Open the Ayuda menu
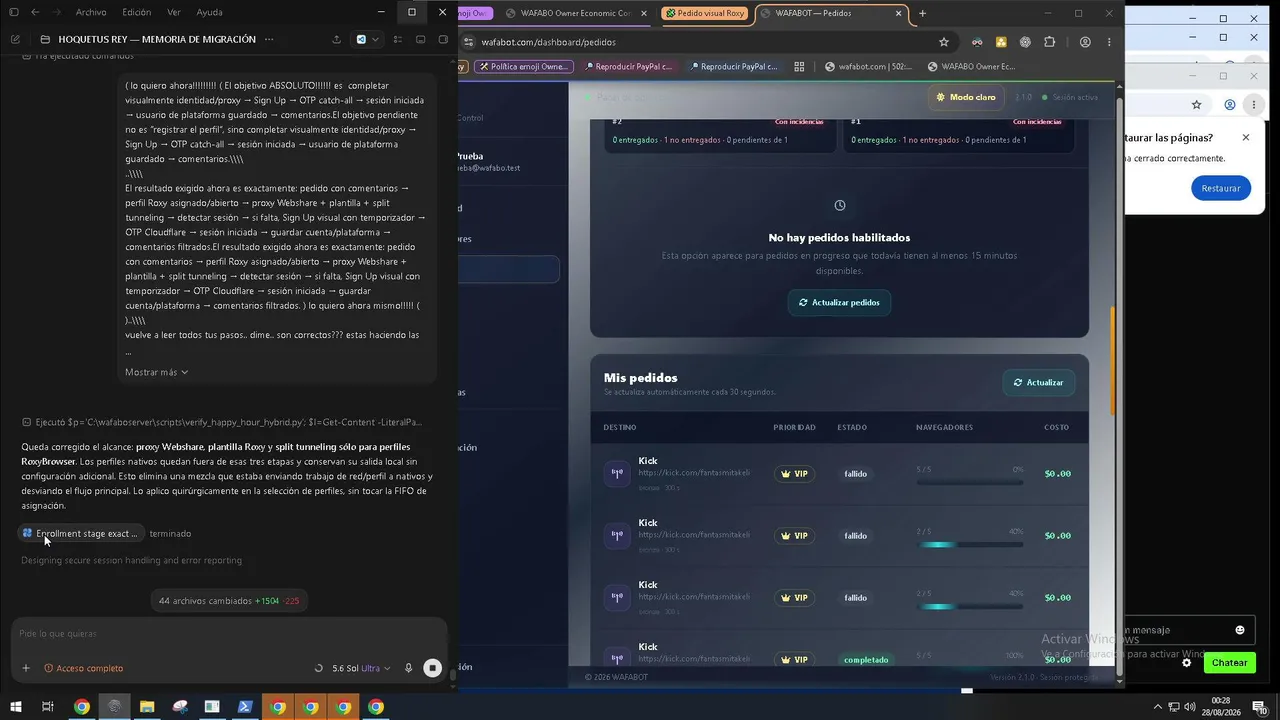Image resolution: width=1280 pixels, height=720 pixels. pos(210,12)
